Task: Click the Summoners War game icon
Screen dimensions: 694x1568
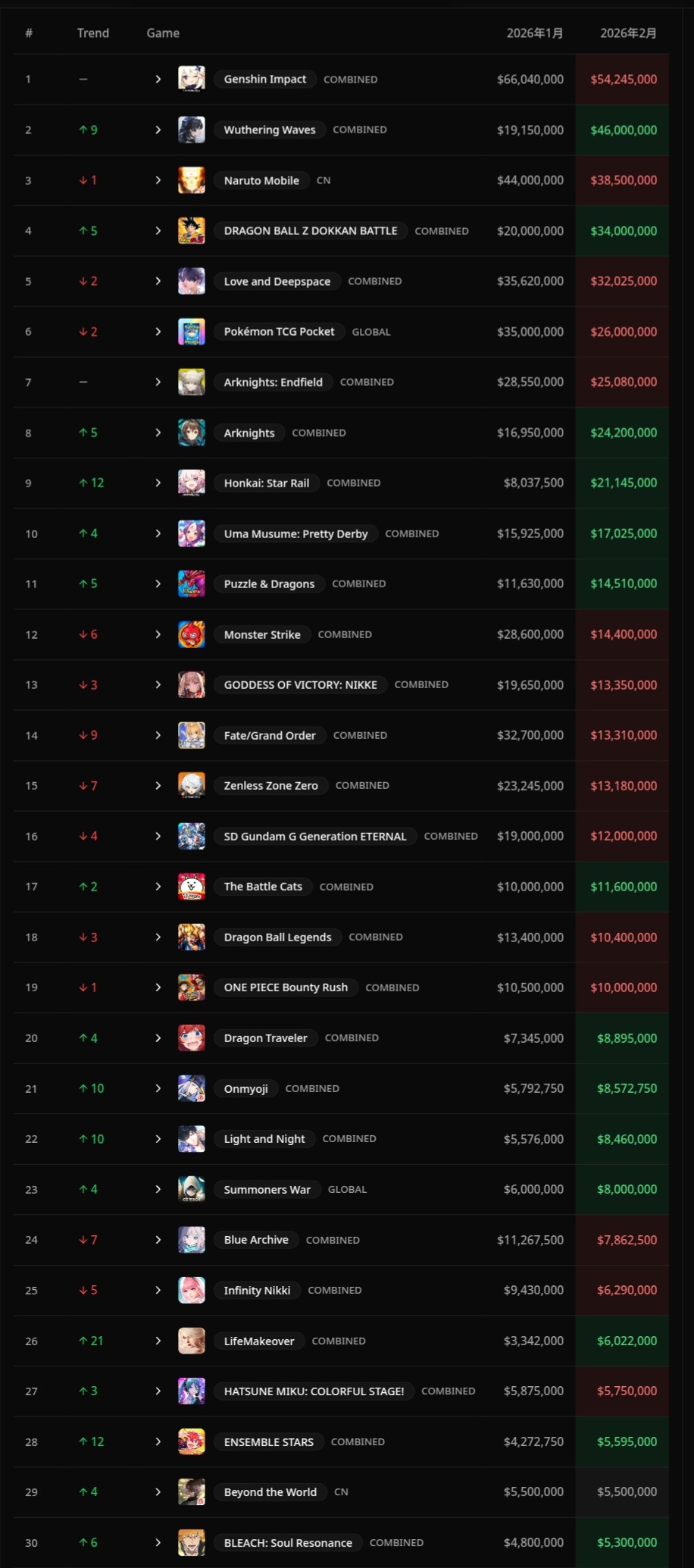Action: click(191, 1189)
